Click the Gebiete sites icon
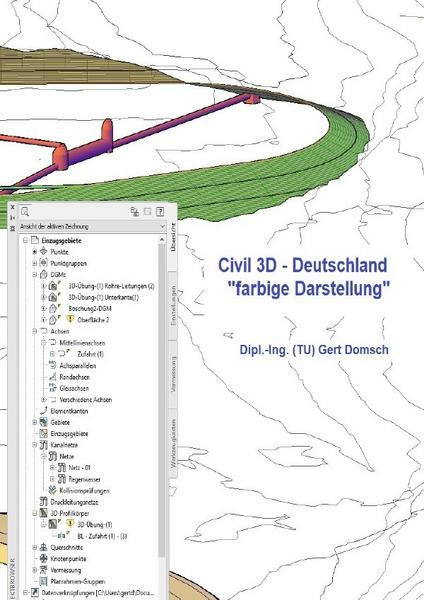Screen dimensions: 424x600 point(44,422)
